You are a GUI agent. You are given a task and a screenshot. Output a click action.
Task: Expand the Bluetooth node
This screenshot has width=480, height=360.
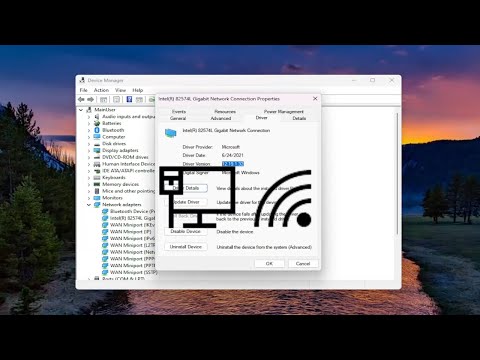(89, 130)
